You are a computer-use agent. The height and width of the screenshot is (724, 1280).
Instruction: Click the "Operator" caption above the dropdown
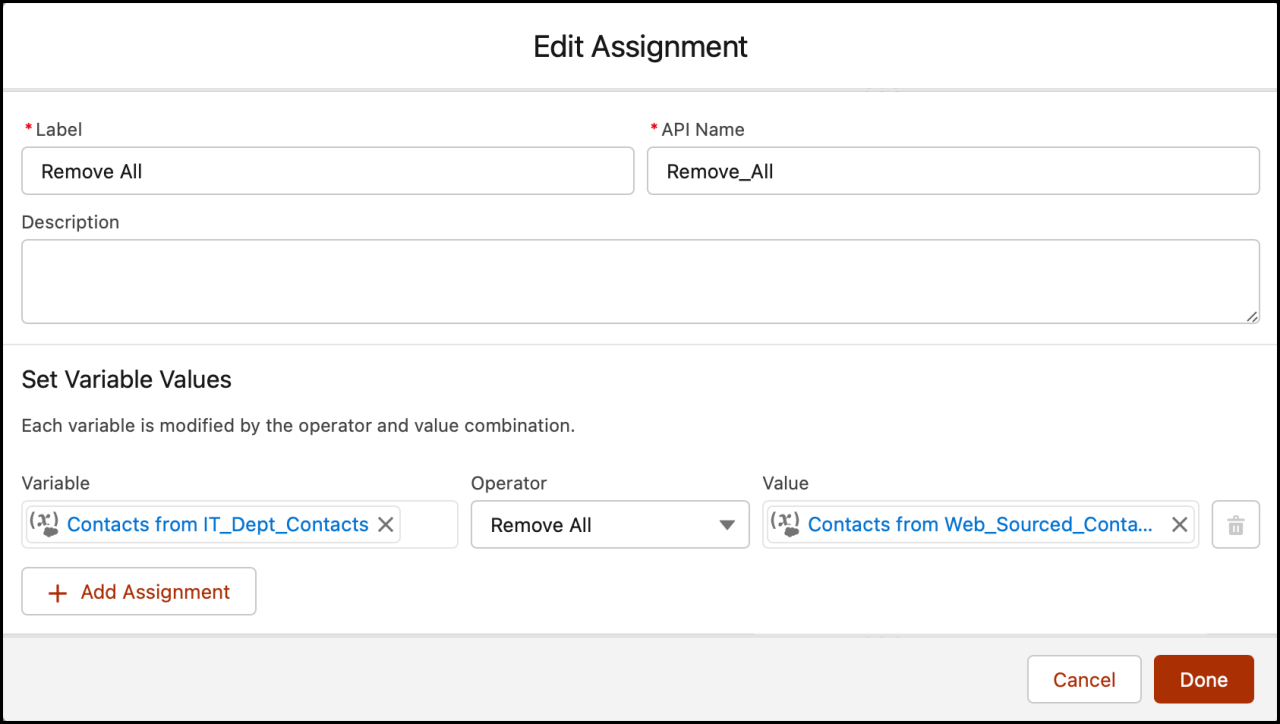point(509,483)
